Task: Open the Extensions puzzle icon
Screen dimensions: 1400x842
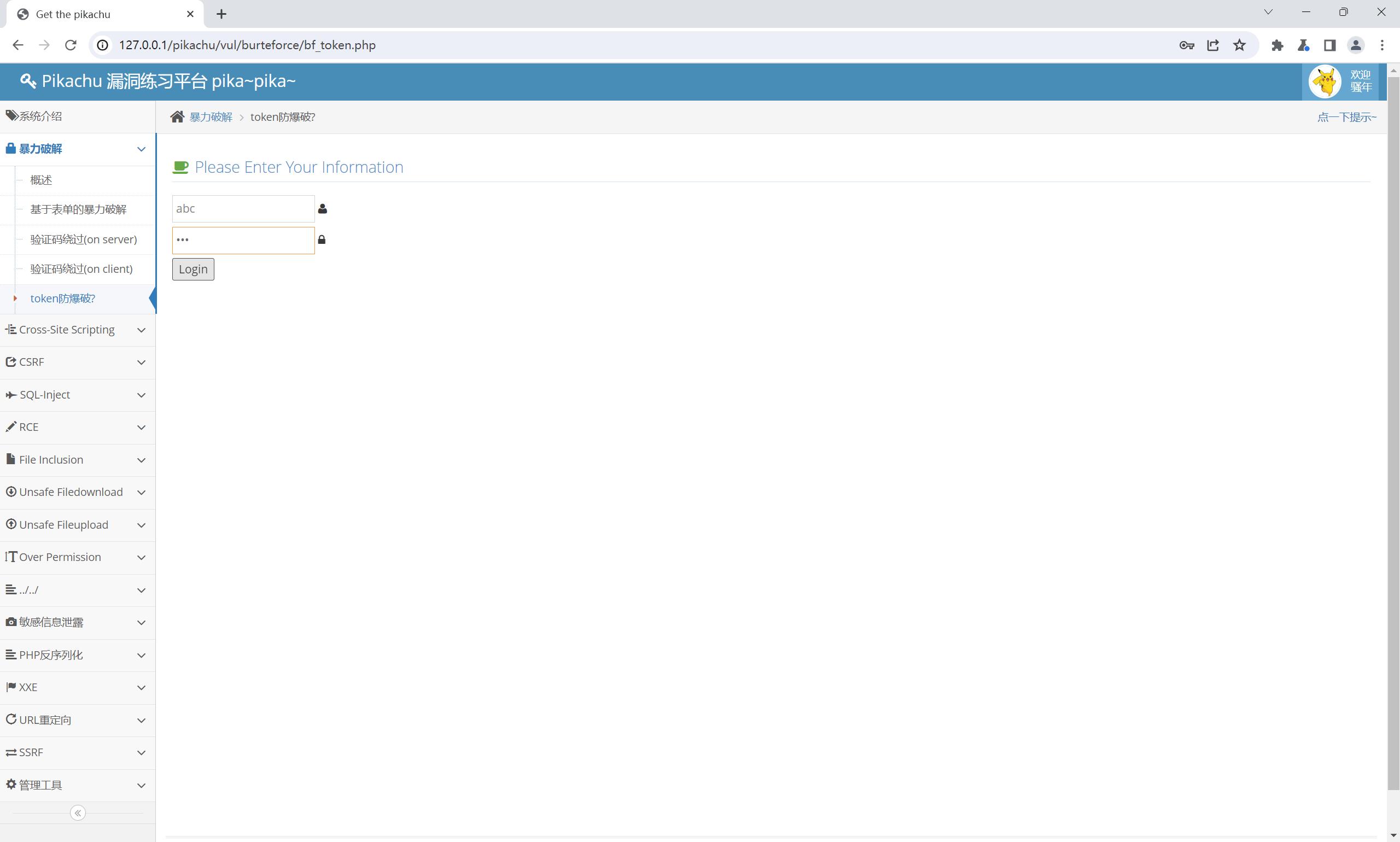Action: (1277, 45)
